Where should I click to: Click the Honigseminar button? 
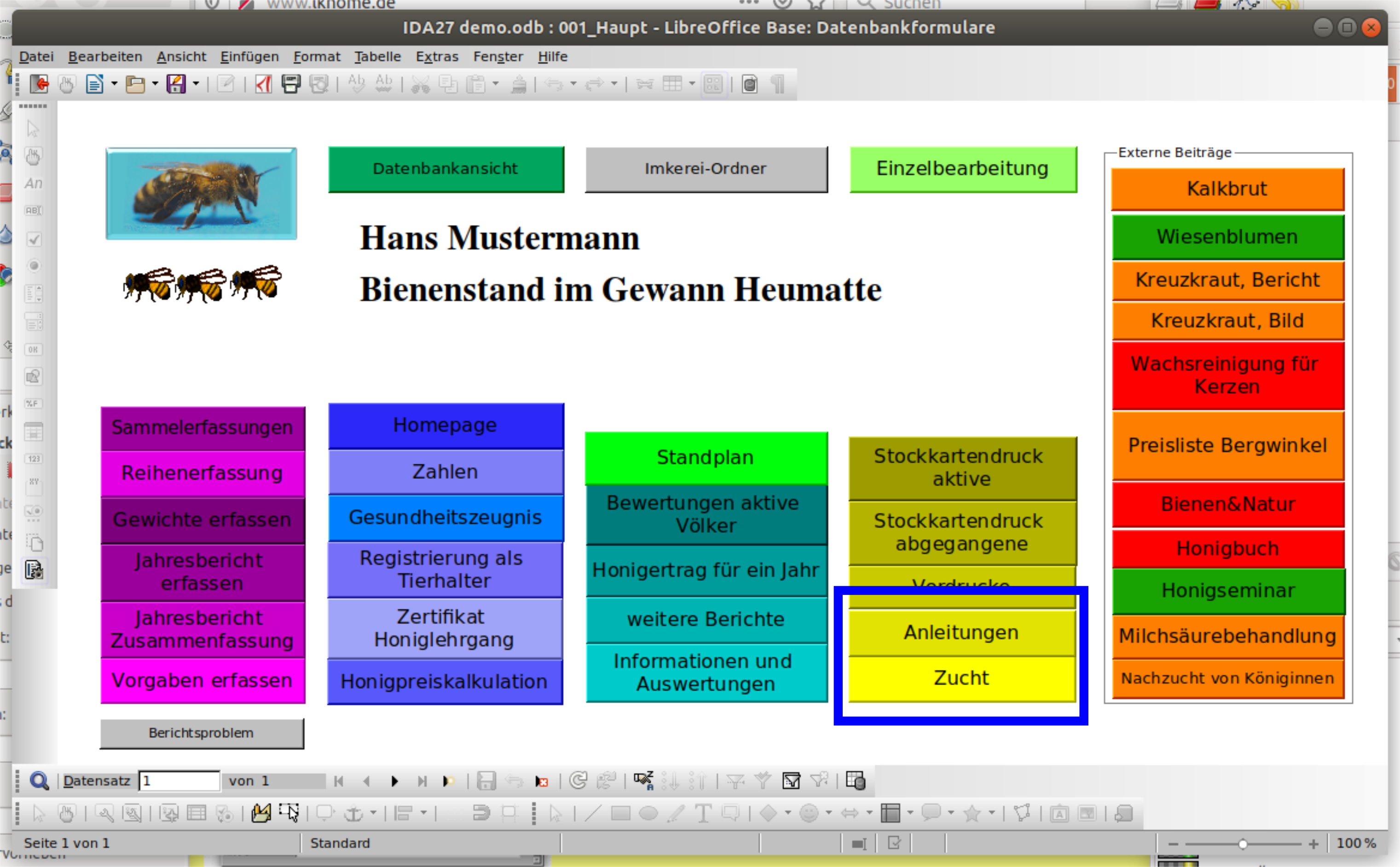[1228, 591]
